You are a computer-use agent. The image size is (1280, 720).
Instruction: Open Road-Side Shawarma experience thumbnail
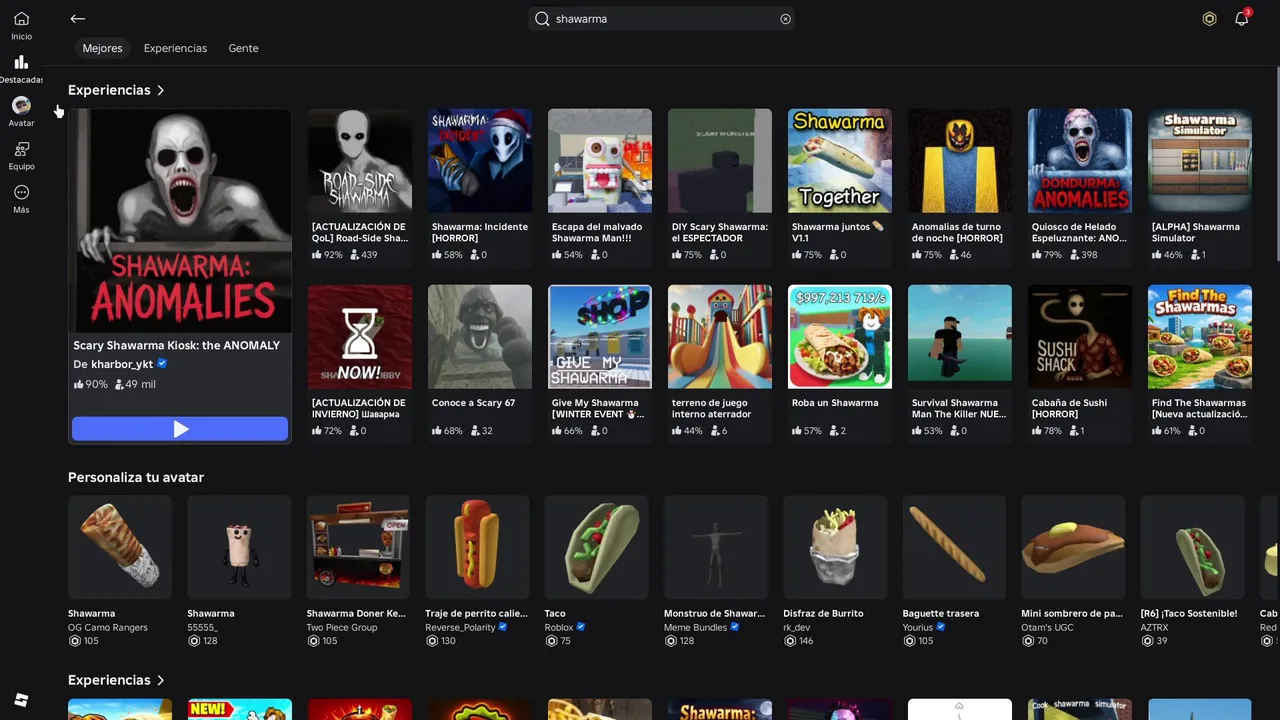point(360,161)
